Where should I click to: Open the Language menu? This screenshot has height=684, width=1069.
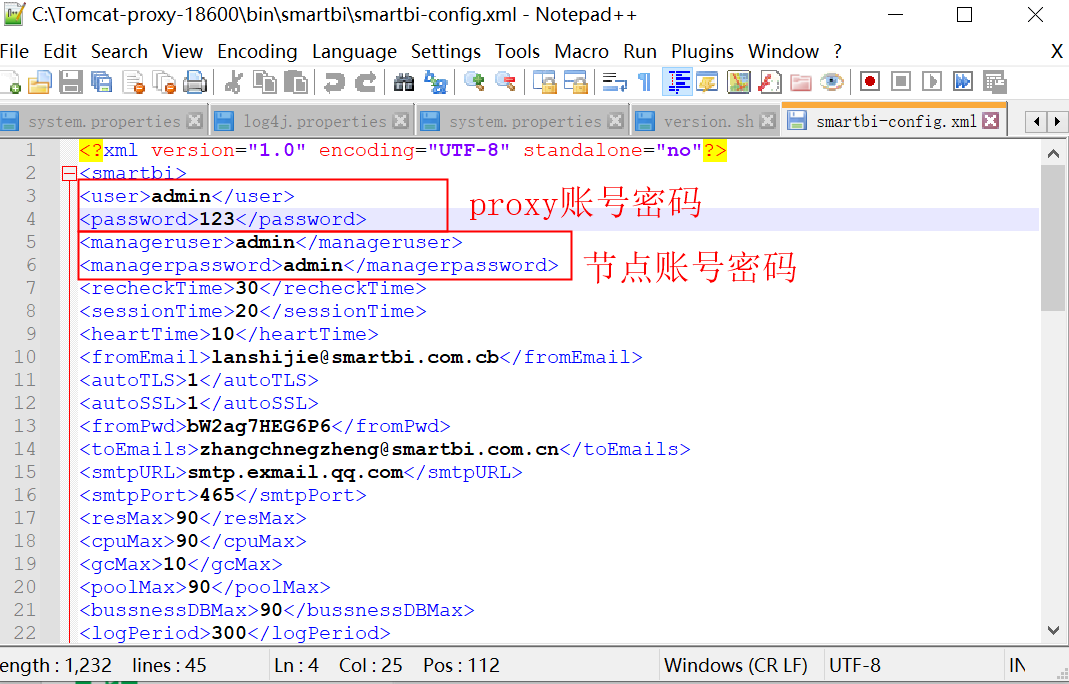tap(355, 52)
